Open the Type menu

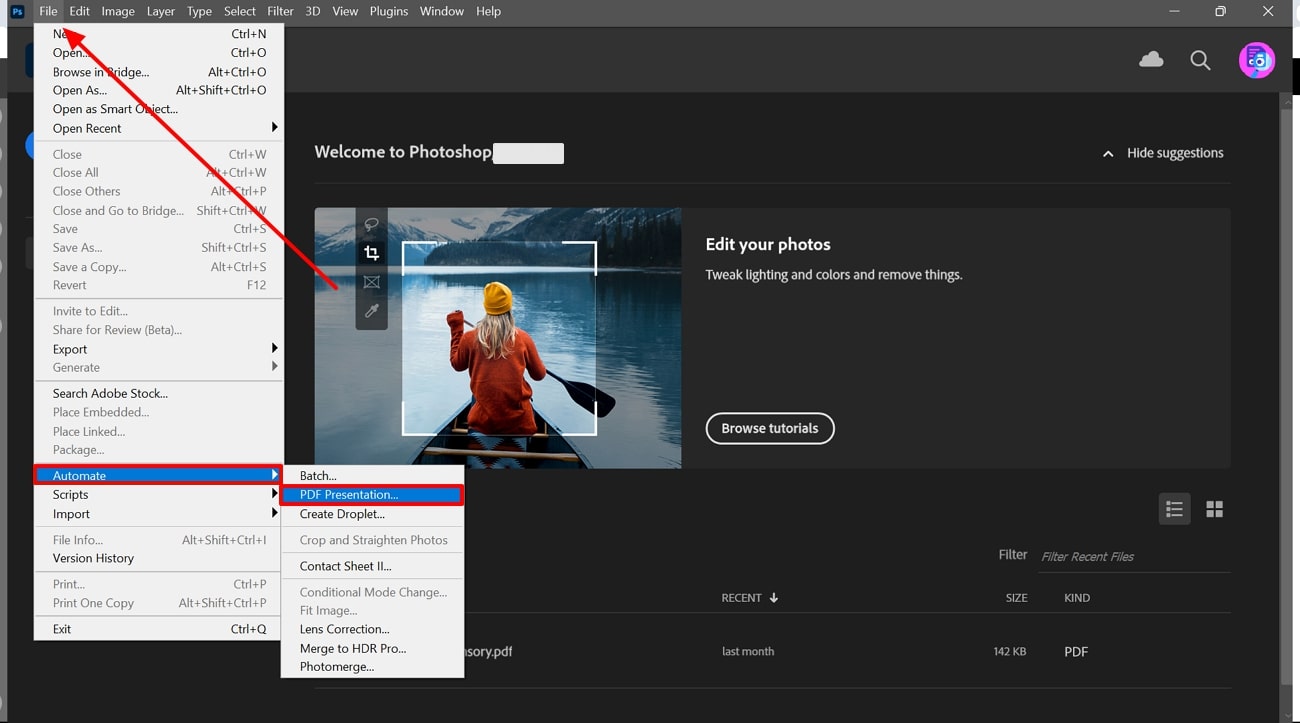click(199, 11)
